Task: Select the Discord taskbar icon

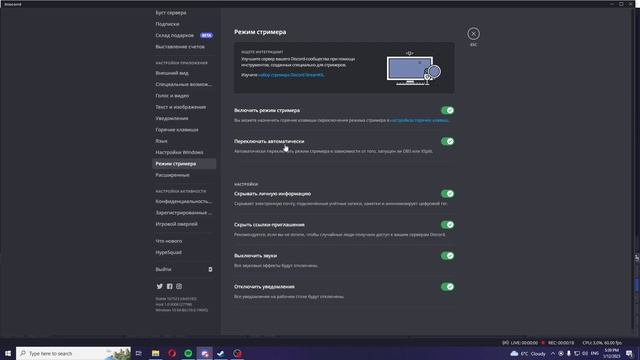Action: click(204, 353)
